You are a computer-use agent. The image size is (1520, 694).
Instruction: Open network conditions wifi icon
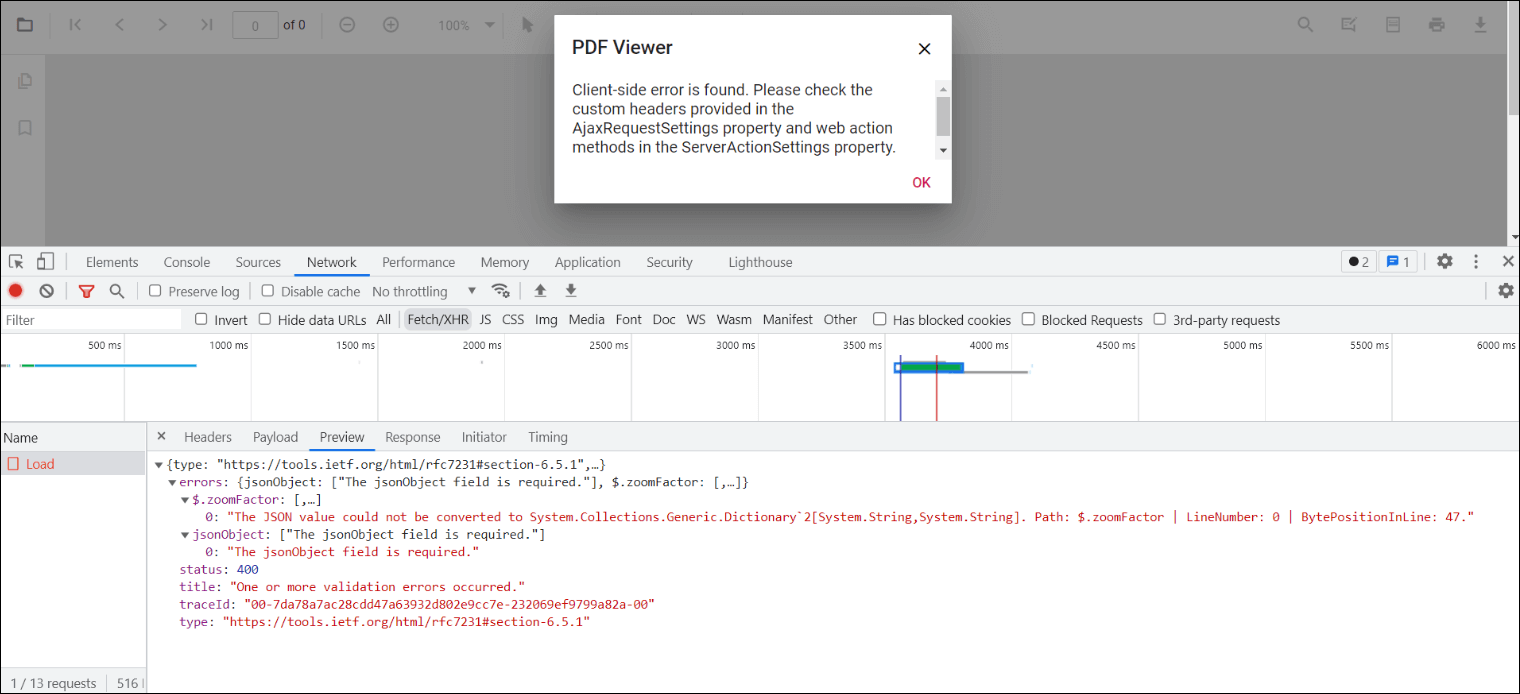point(500,291)
